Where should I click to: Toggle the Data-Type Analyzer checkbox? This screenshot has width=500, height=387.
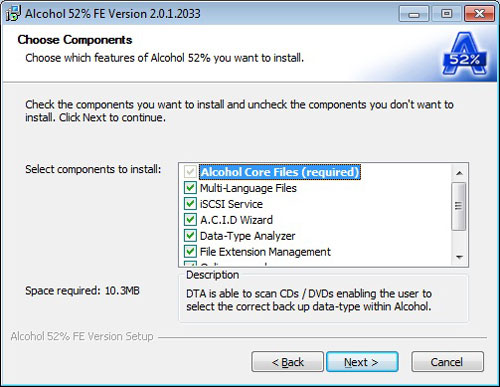coord(190,236)
